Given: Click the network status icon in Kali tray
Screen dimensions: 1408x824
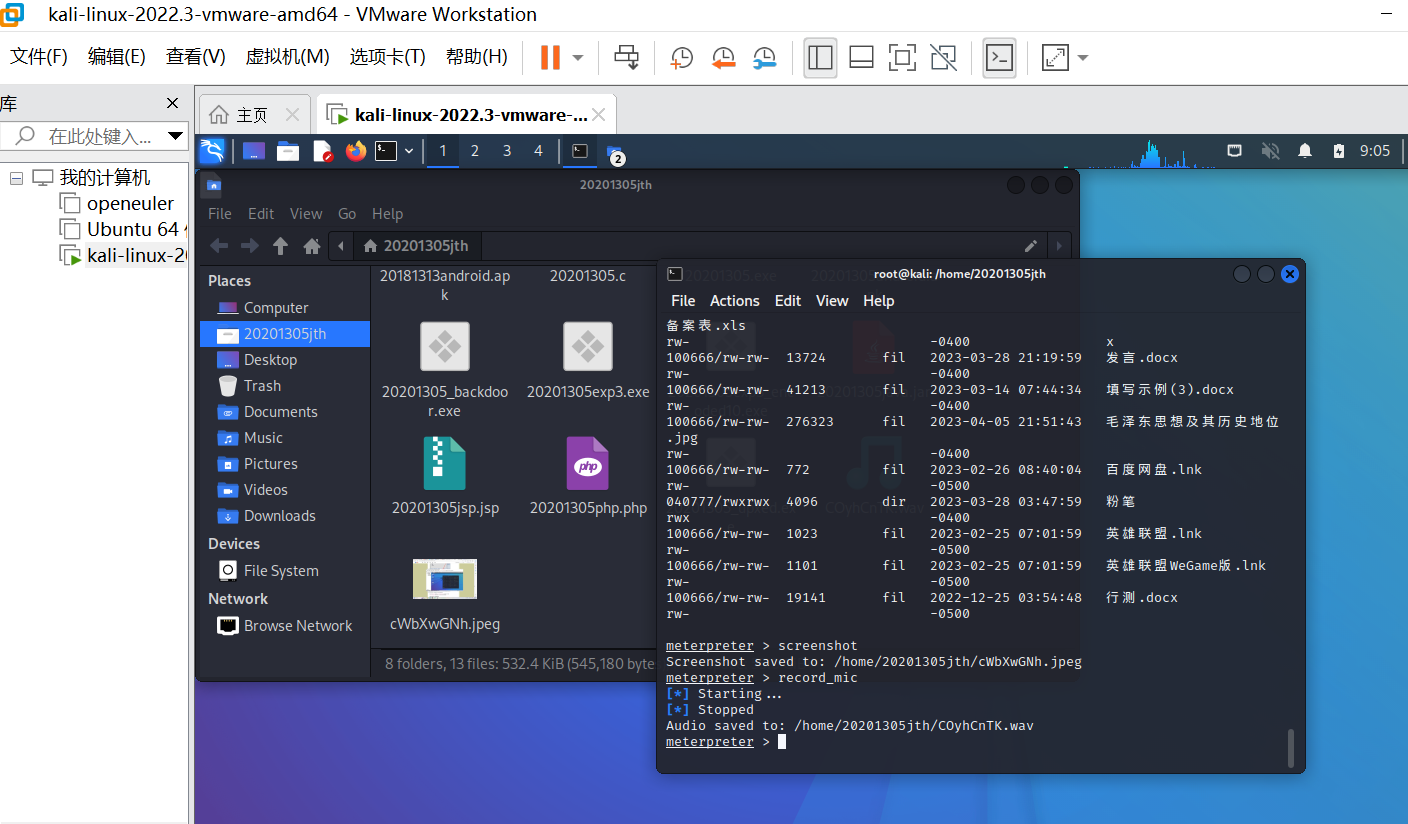Looking at the screenshot, I should click(x=1235, y=151).
